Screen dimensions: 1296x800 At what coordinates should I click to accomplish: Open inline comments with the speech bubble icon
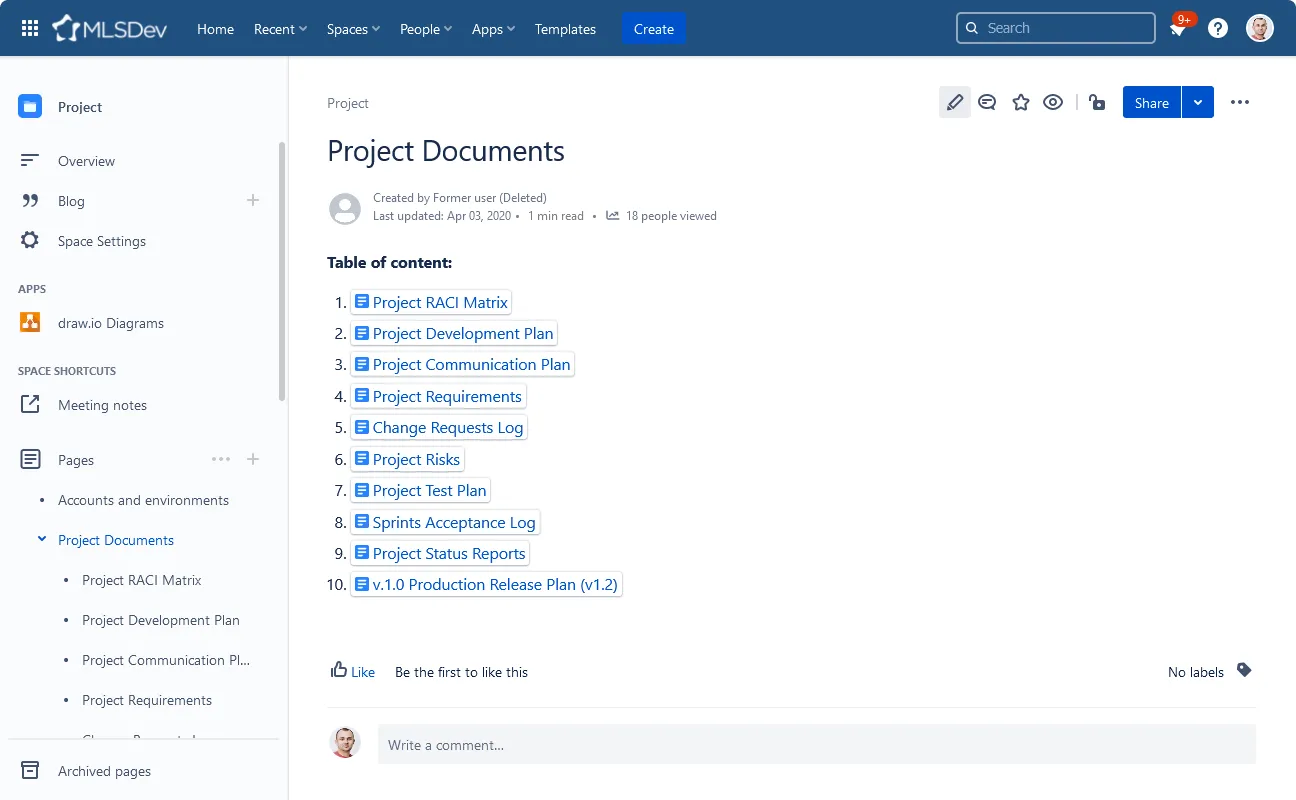987,102
